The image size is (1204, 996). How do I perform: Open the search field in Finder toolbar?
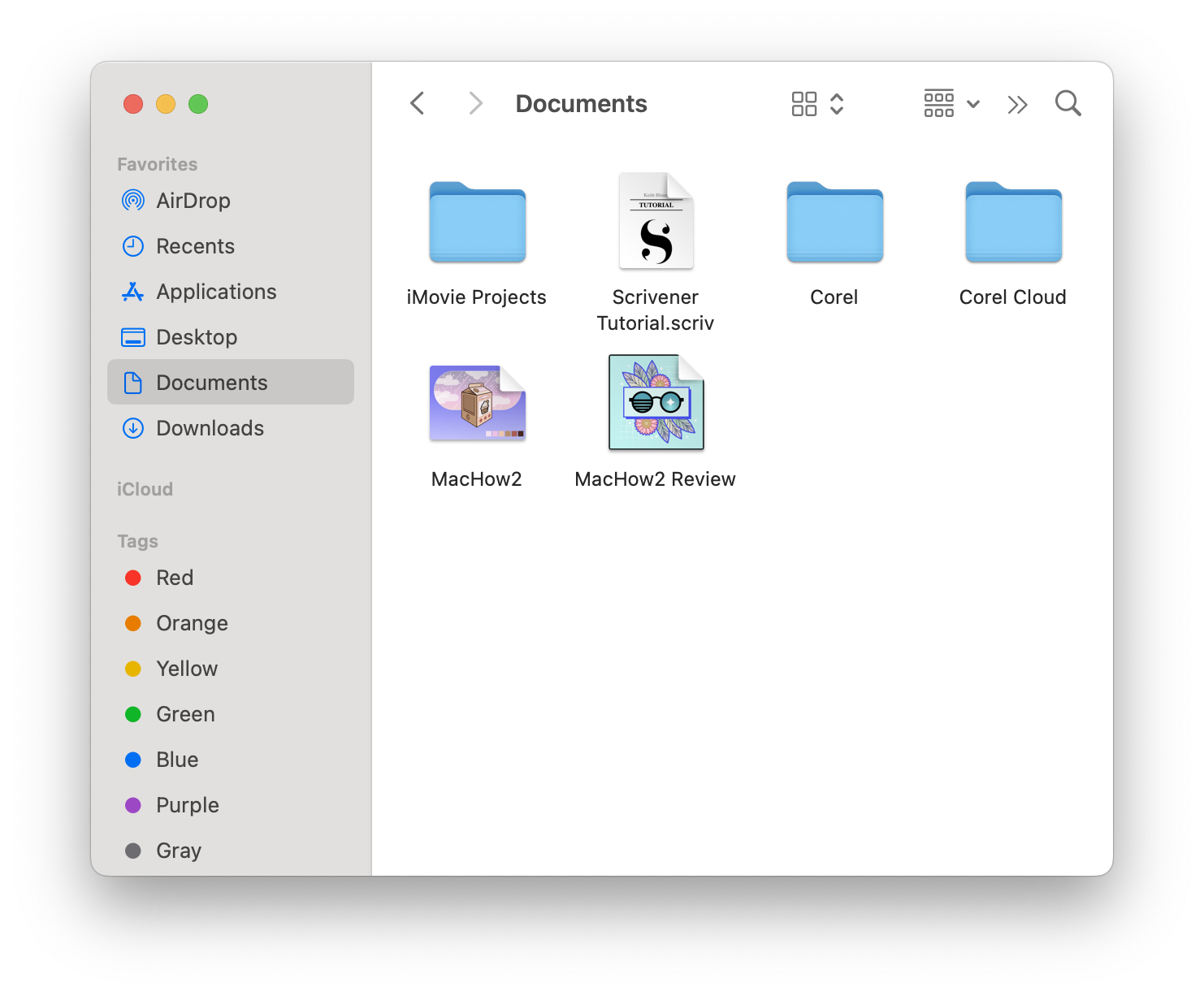pos(1068,103)
